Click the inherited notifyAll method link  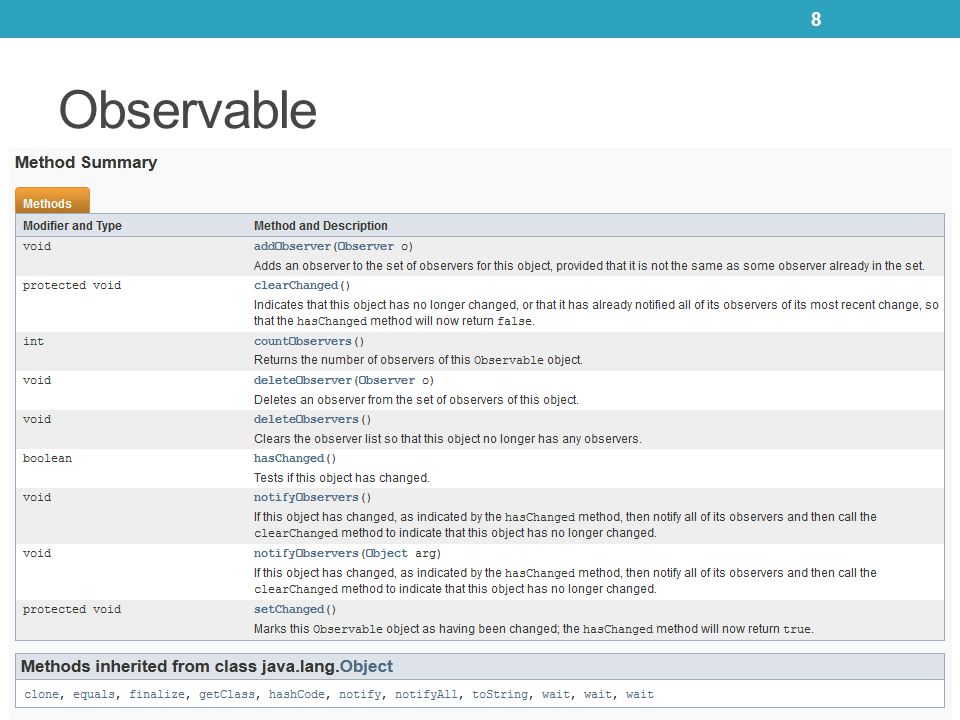426,694
